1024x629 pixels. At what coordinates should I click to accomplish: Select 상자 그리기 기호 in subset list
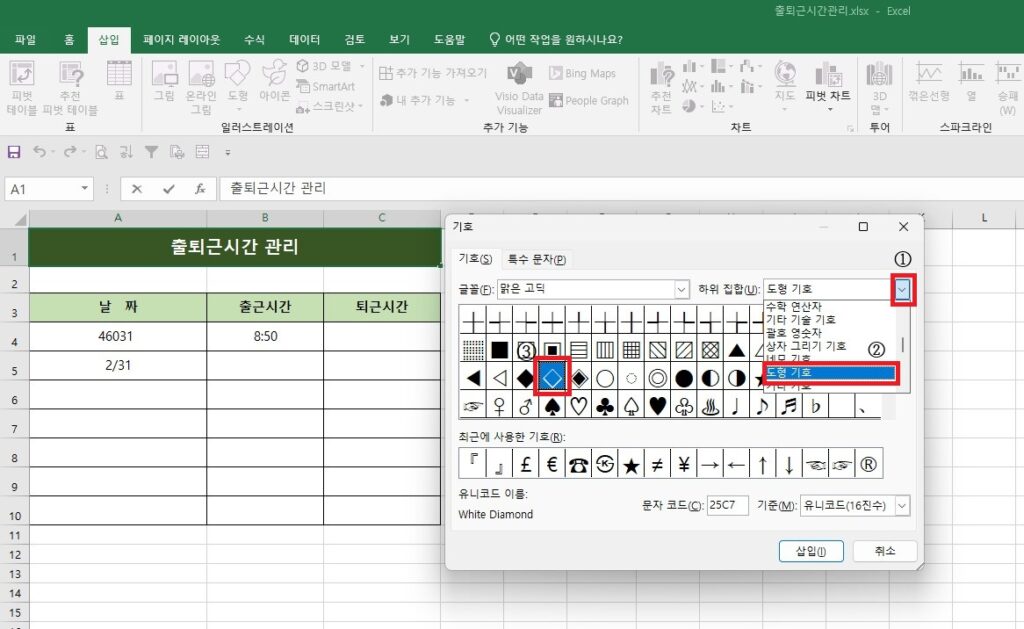click(x=806, y=346)
